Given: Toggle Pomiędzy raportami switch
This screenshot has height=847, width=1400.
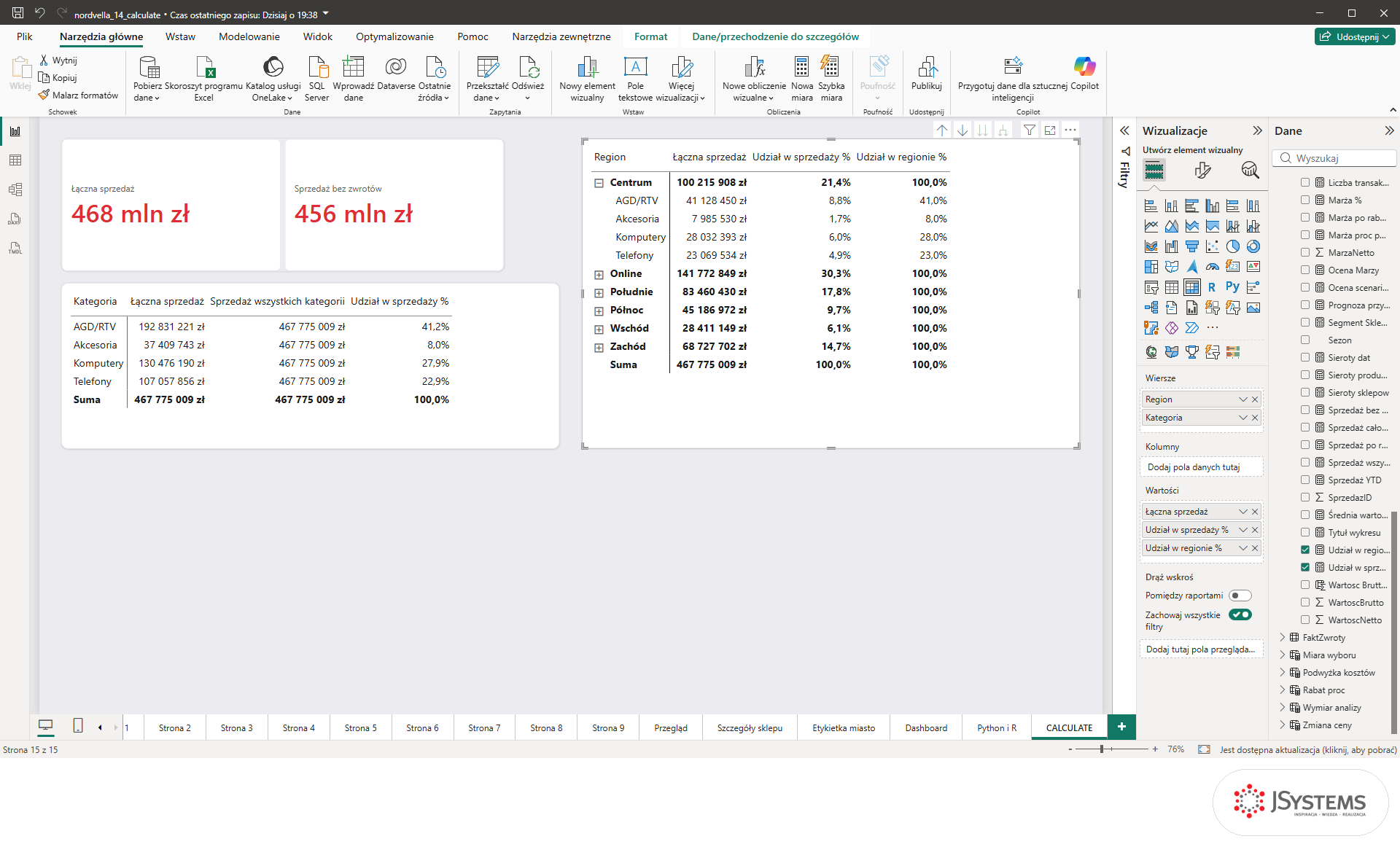Looking at the screenshot, I should [x=1240, y=596].
